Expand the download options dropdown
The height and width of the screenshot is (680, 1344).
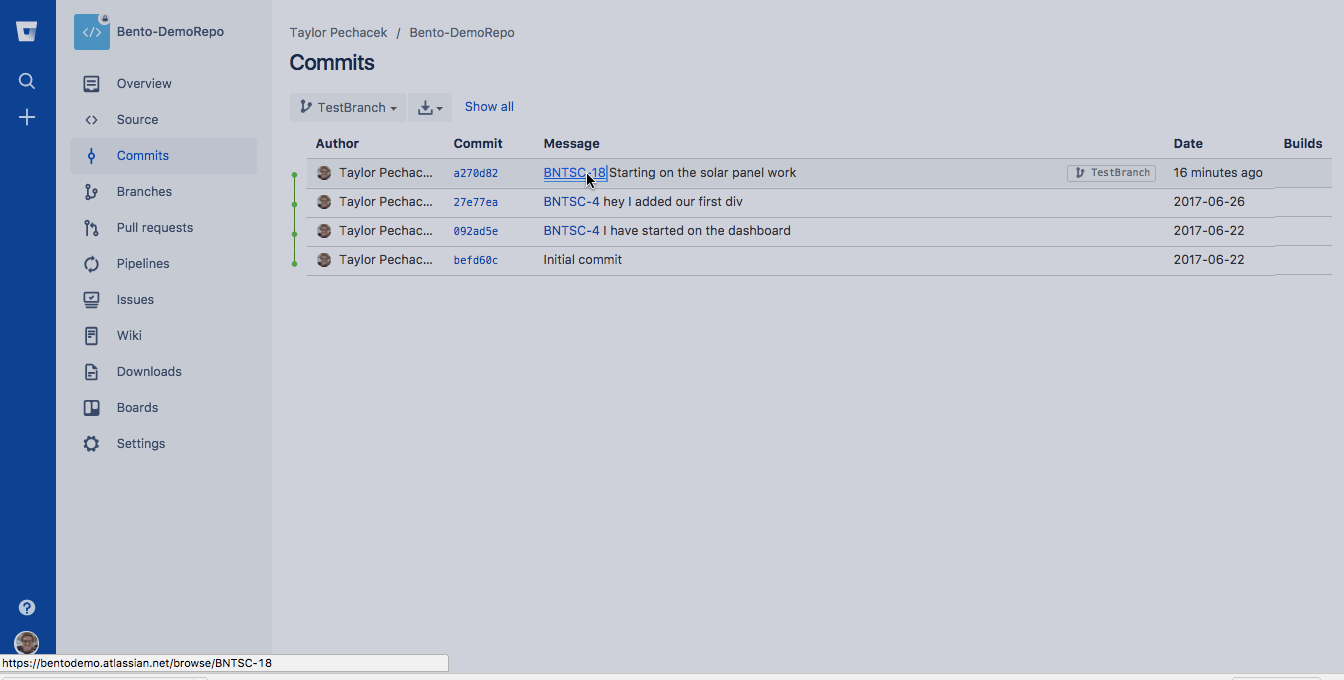coord(430,107)
